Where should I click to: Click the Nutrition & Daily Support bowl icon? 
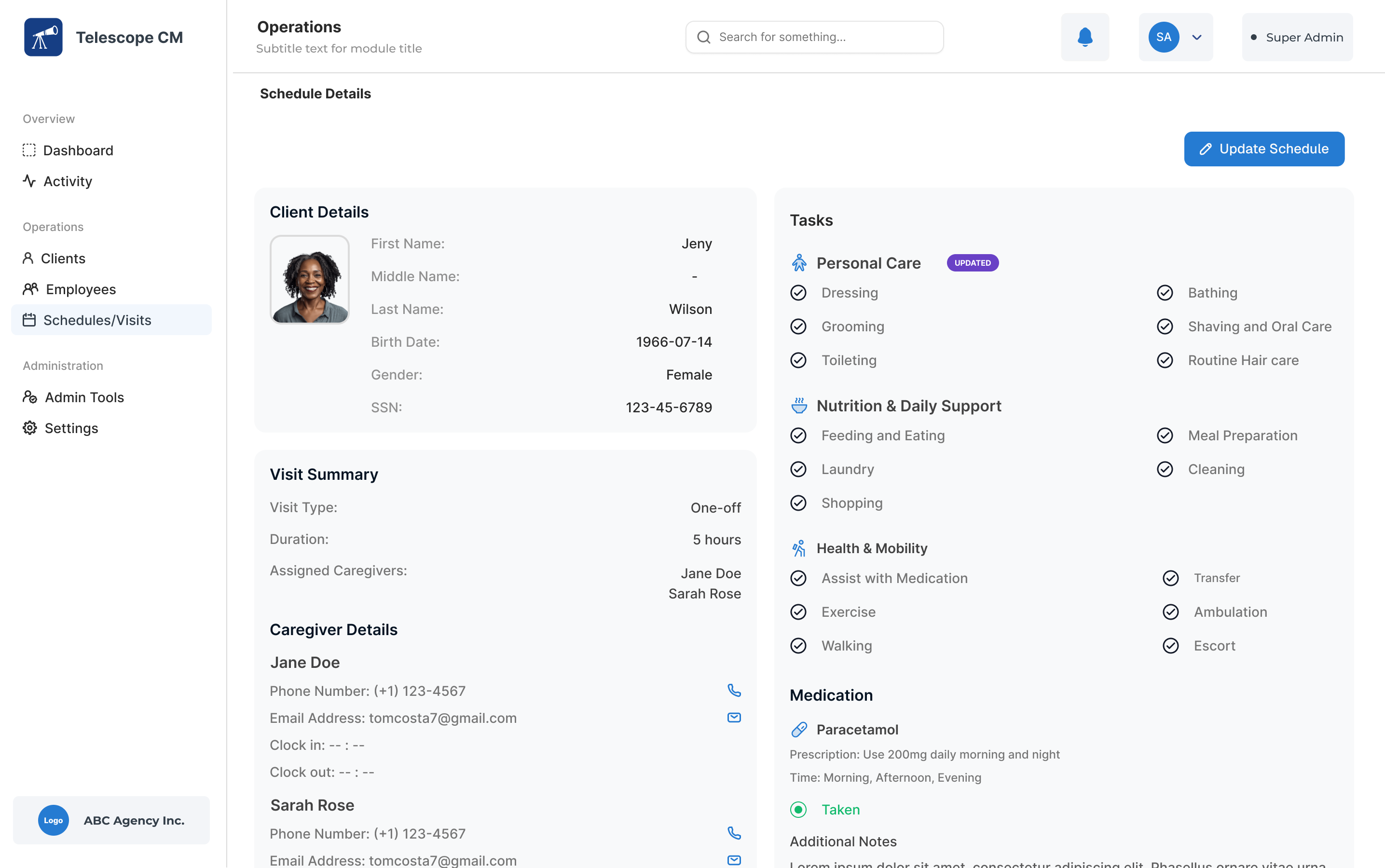pos(799,406)
